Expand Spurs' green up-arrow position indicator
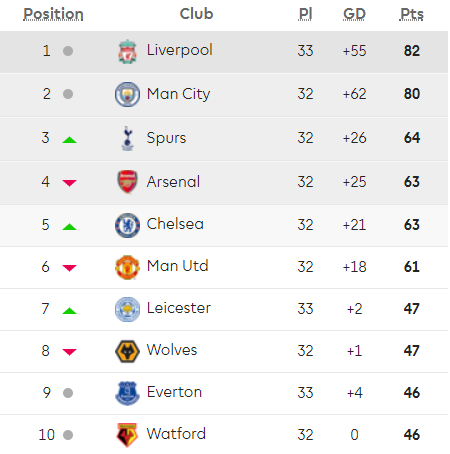 click(70, 140)
